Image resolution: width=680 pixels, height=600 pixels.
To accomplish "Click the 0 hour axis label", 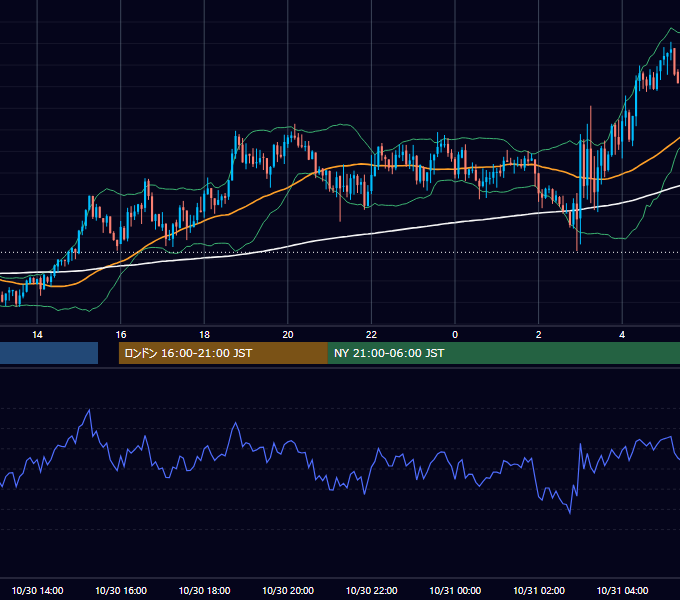I will (455, 335).
